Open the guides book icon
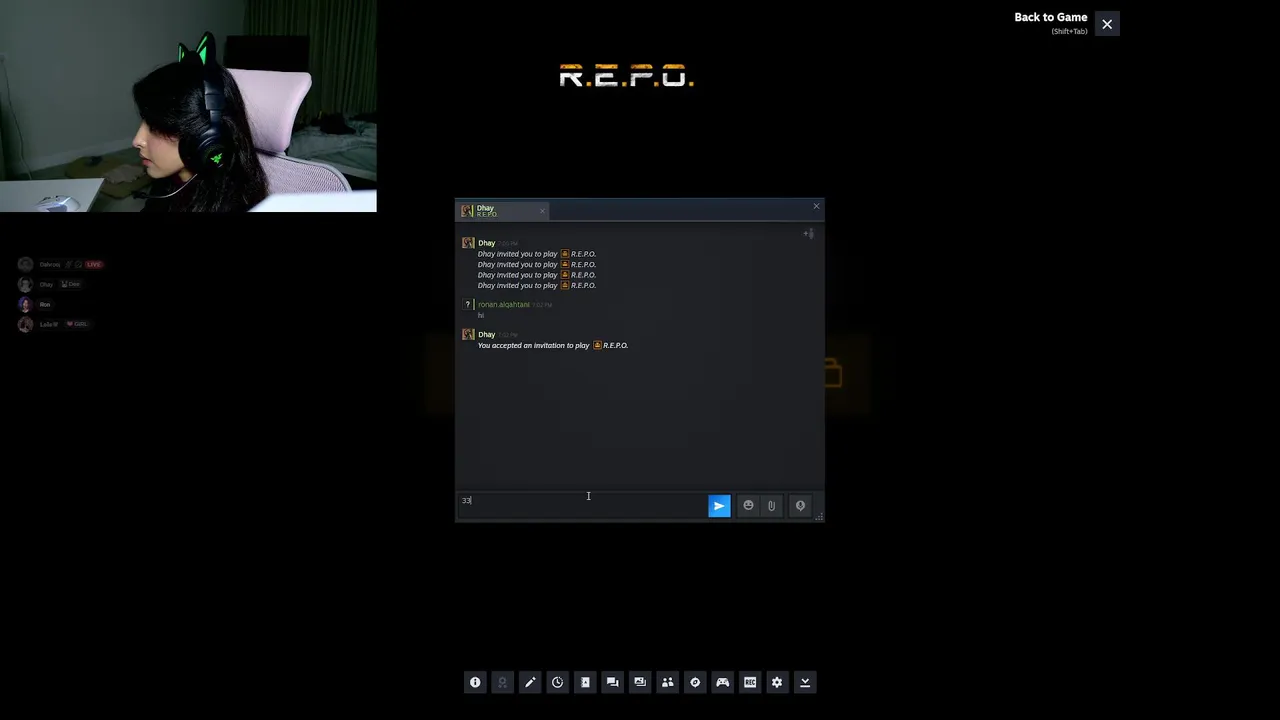Screen dimensions: 1280x720 click(585, 682)
